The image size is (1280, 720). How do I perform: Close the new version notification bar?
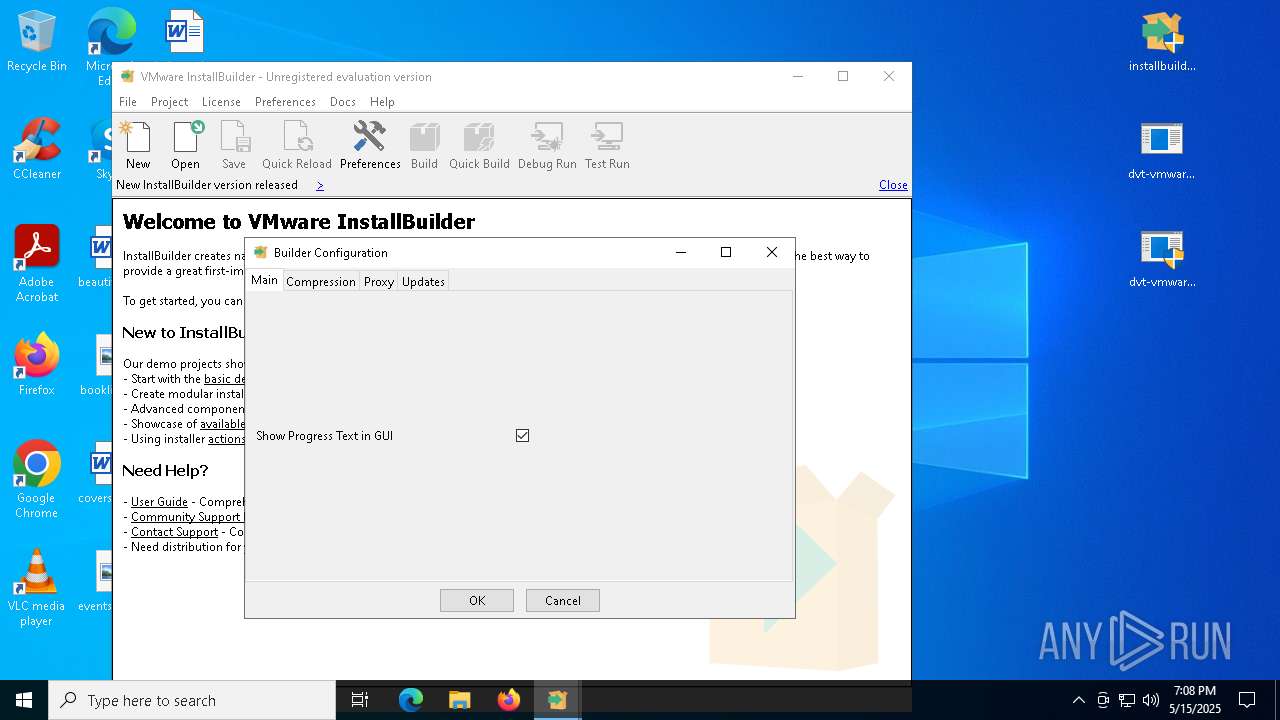point(893,185)
